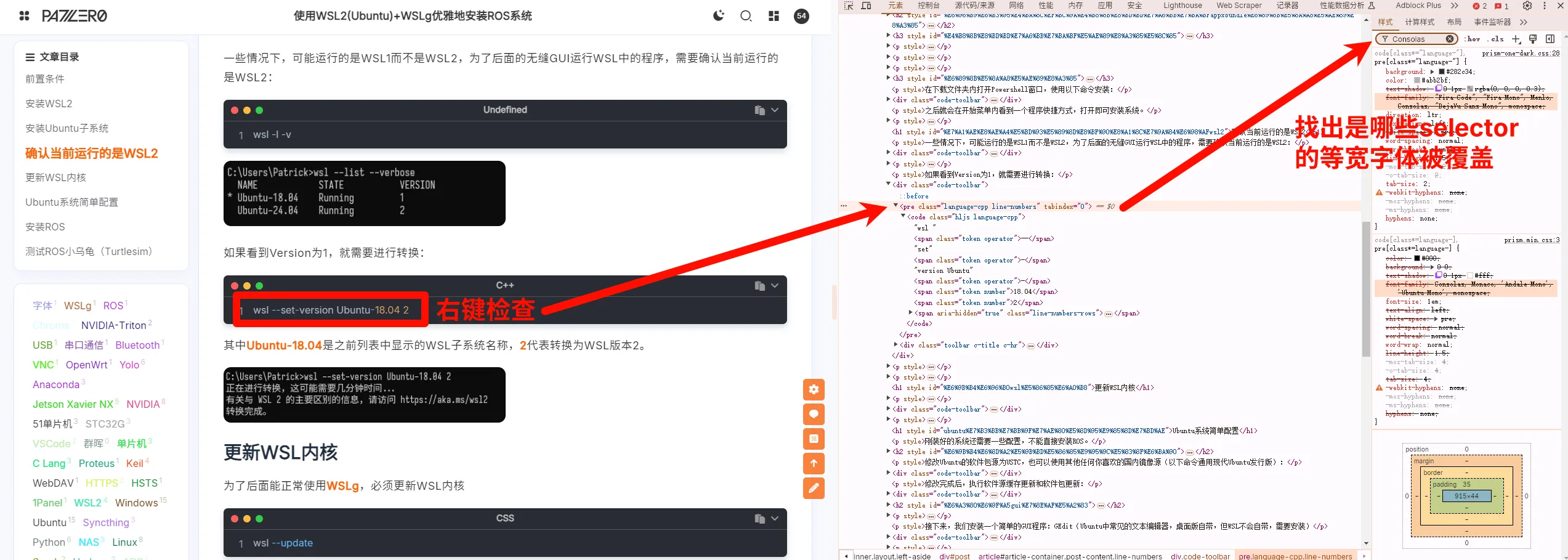1568x560 pixels.
Task: Add a new style rule with the plus icon
Action: tap(1516, 39)
